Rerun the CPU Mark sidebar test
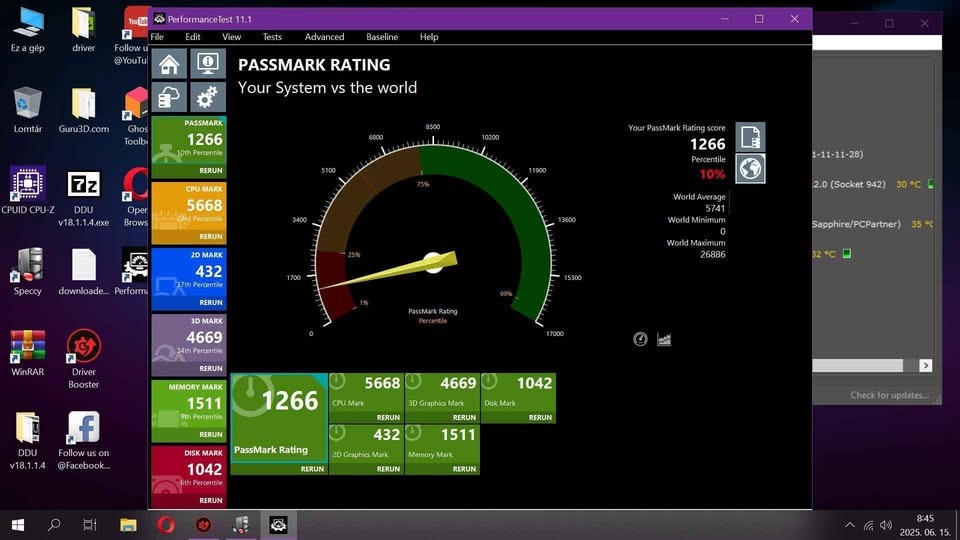 pos(211,236)
